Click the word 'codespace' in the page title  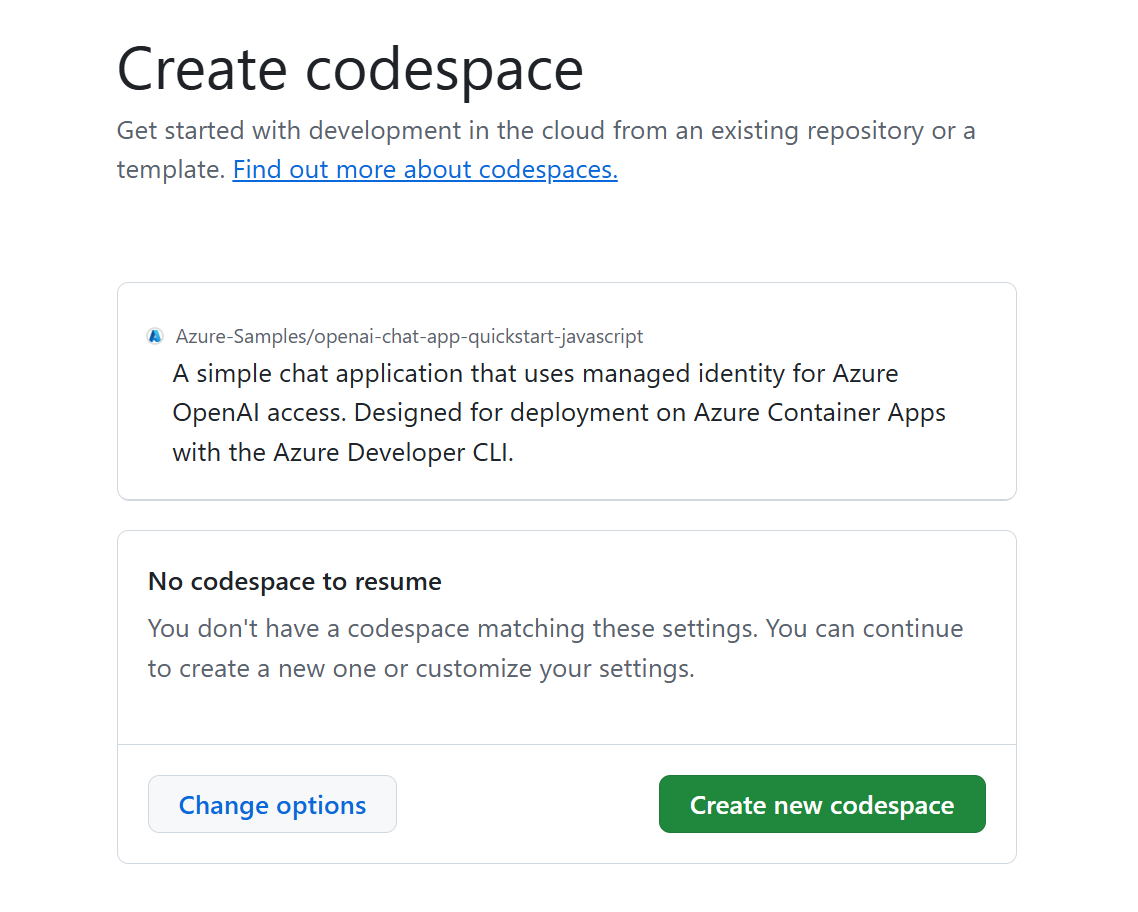click(x=444, y=69)
